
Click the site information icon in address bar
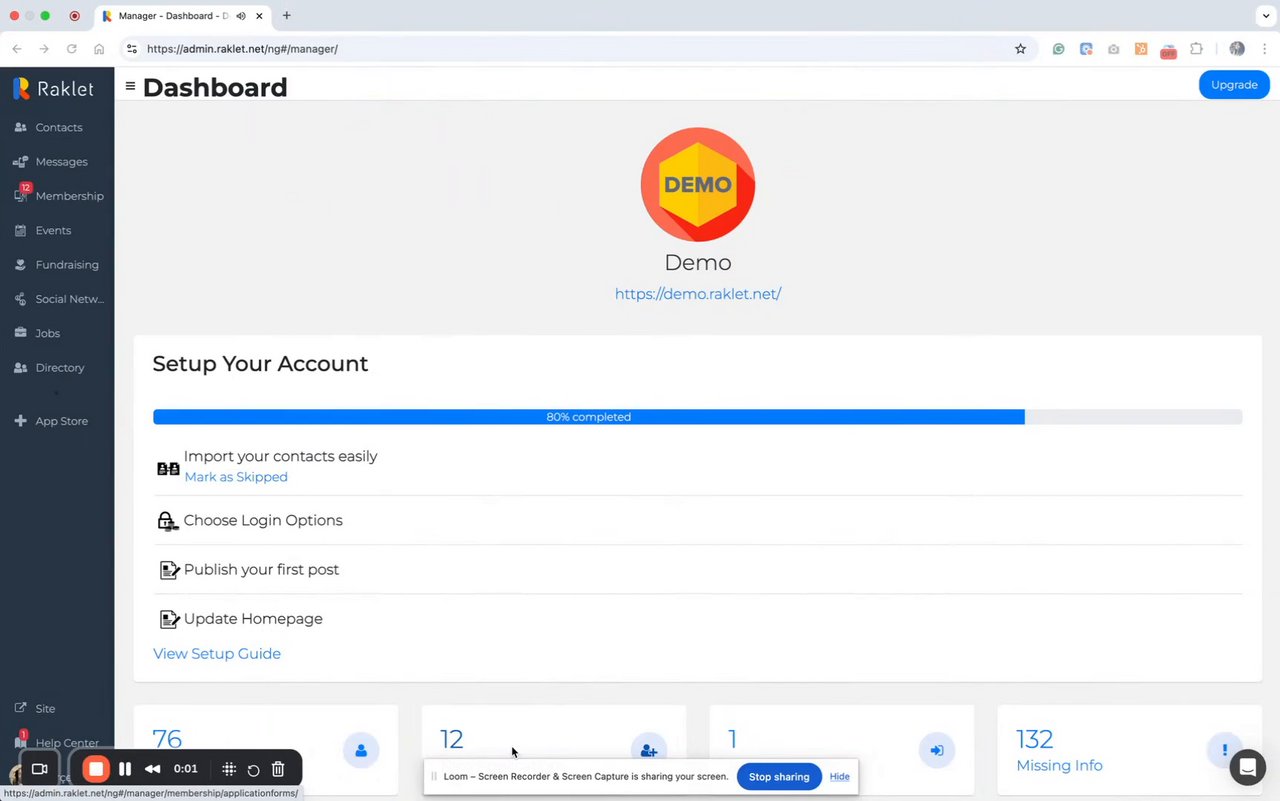[x=131, y=49]
